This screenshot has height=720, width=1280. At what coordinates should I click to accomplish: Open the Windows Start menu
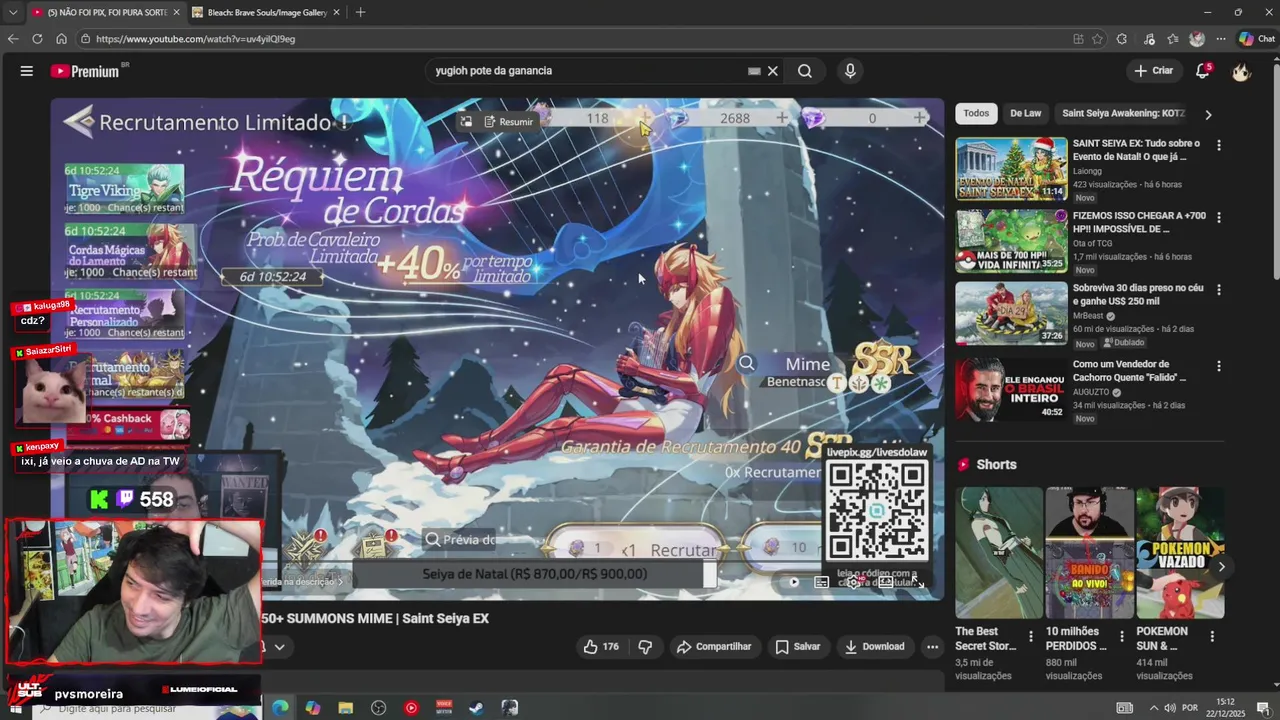15,708
